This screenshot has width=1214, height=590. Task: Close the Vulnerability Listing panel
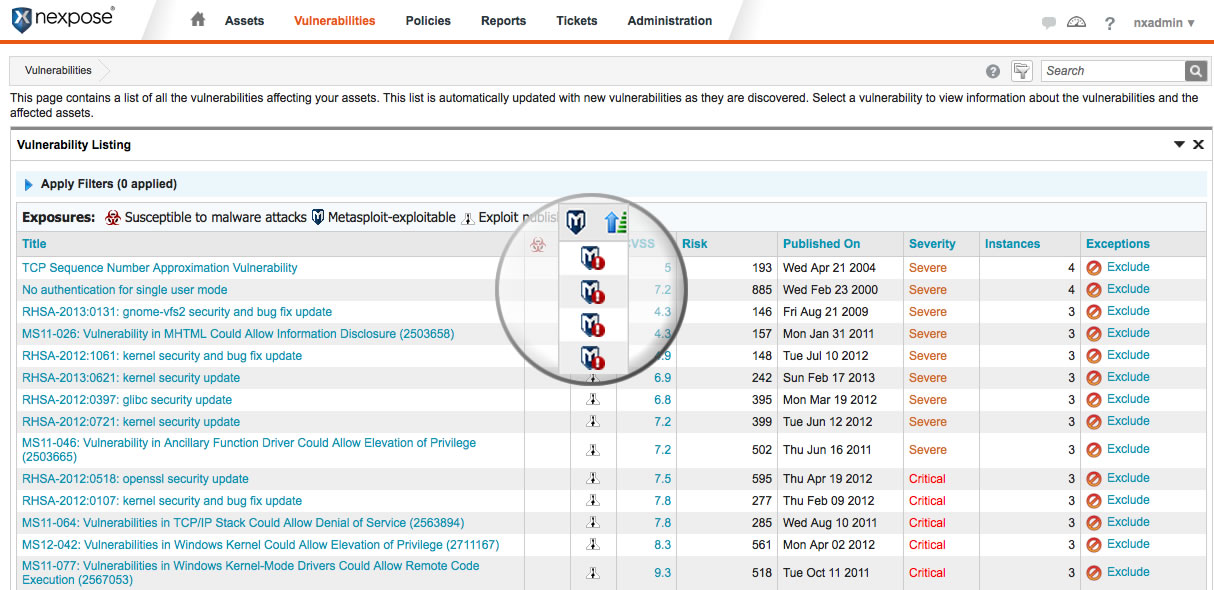(x=1198, y=145)
